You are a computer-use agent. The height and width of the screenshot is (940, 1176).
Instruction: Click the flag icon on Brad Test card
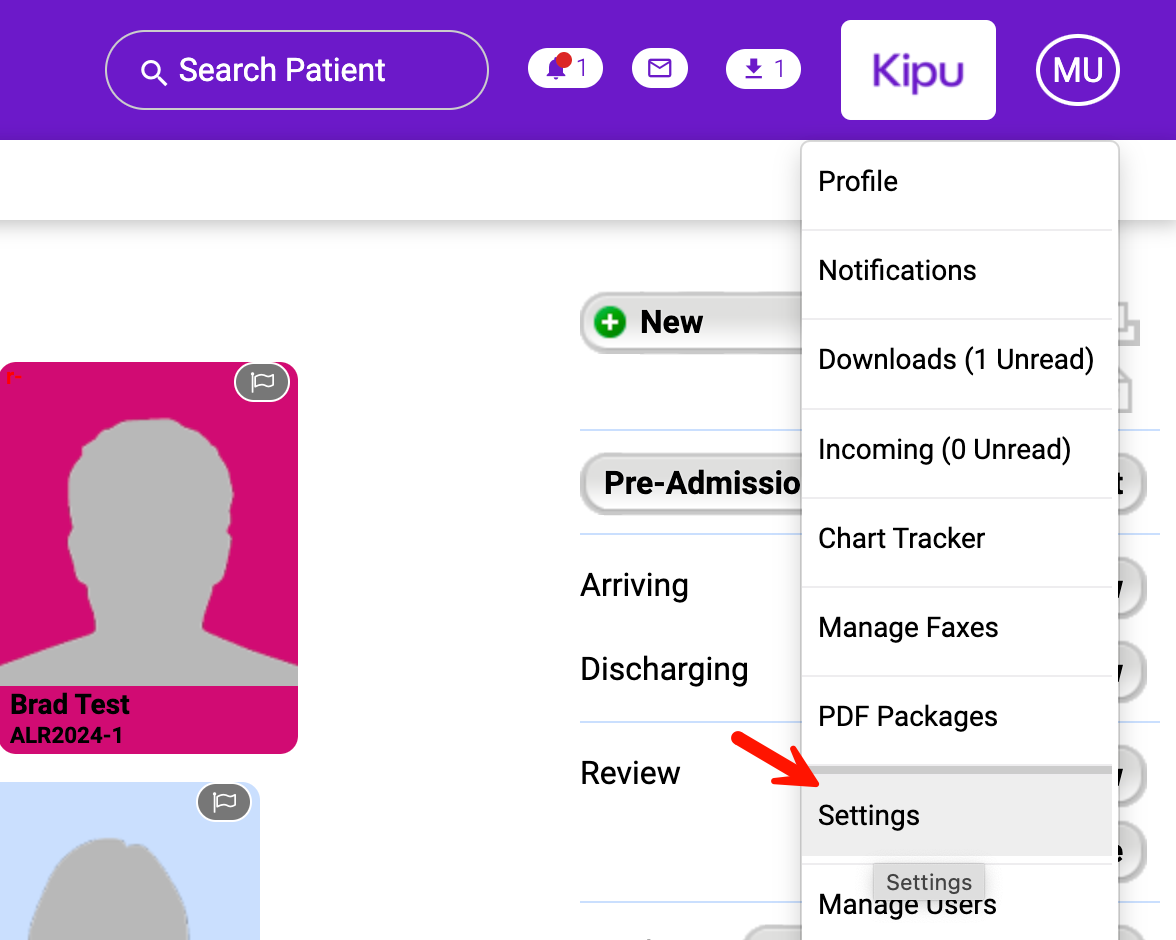pos(262,382)
